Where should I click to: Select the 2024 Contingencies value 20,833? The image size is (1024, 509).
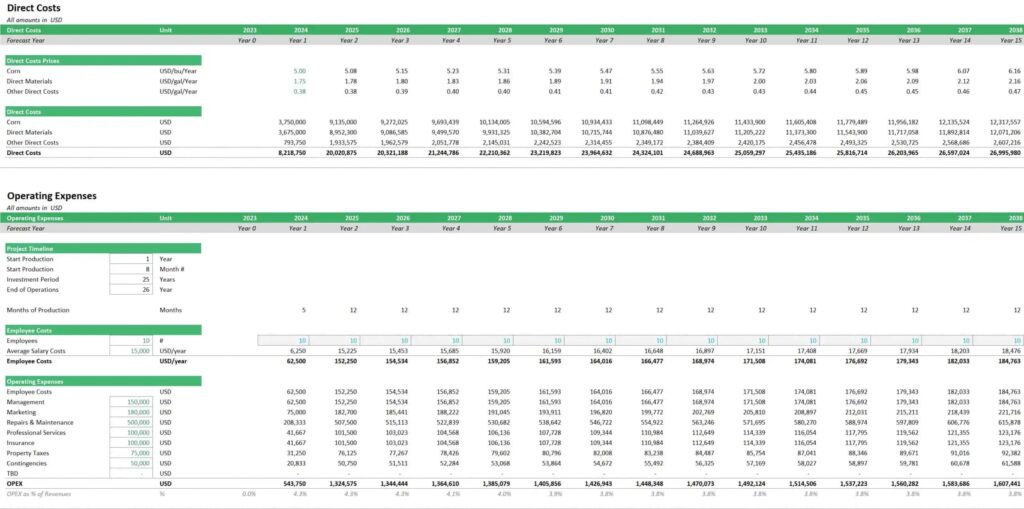point(297,463)
